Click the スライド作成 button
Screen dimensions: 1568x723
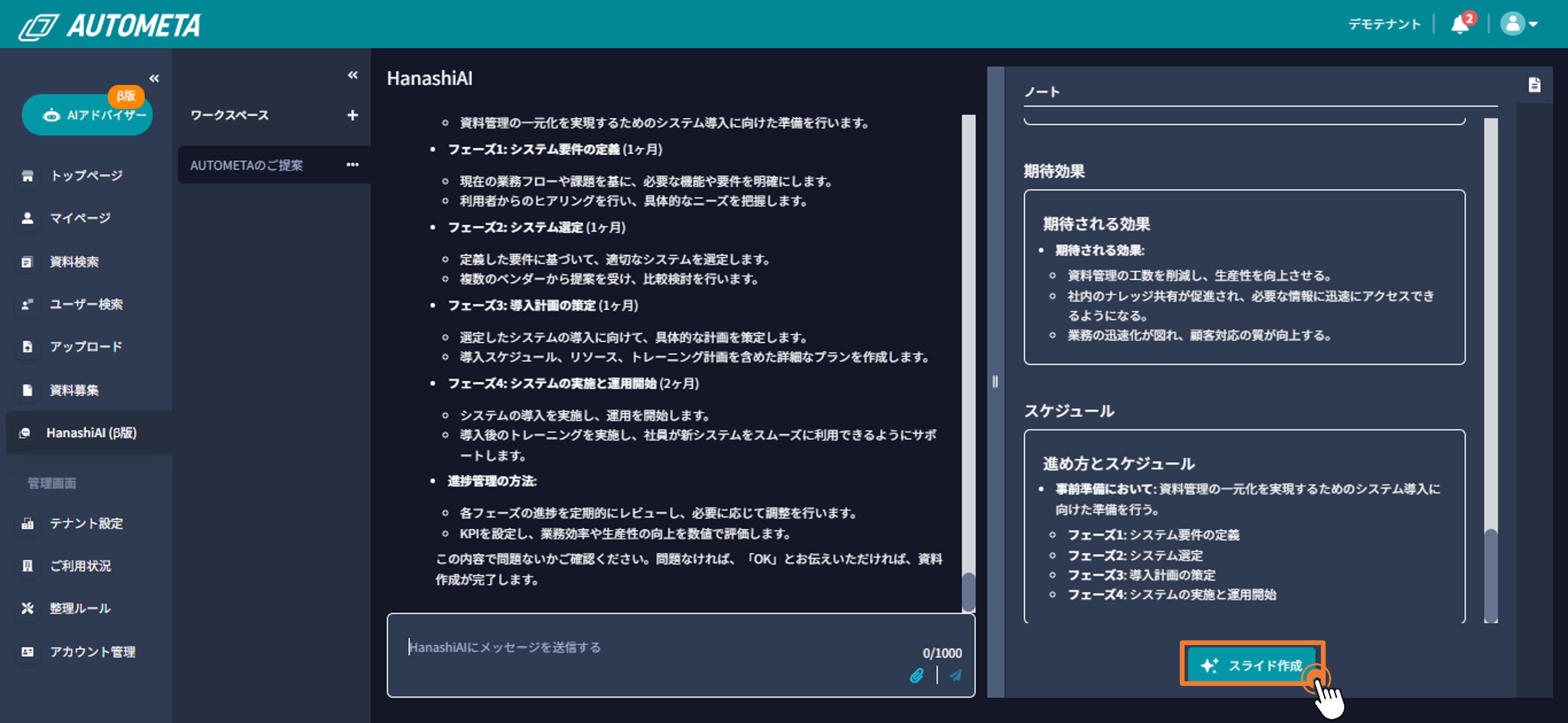point(1252,665)
